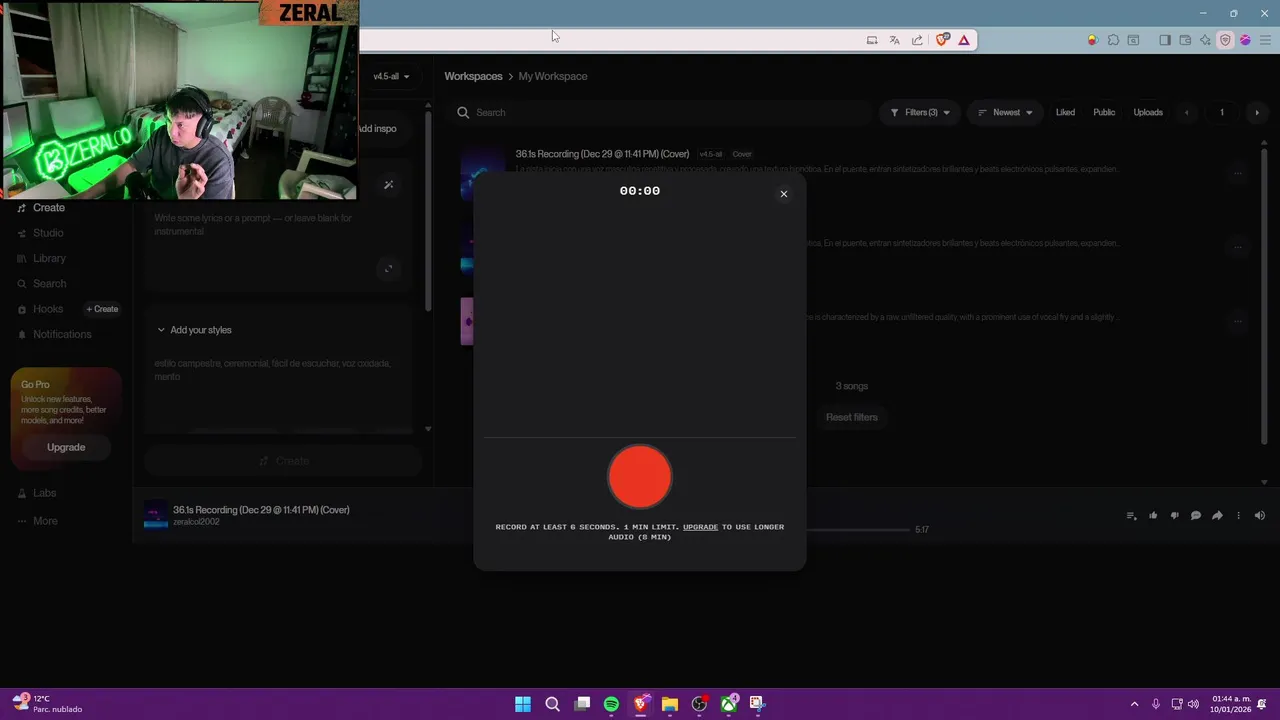Open the Brave Wallet icon

tap(1185, 40)
